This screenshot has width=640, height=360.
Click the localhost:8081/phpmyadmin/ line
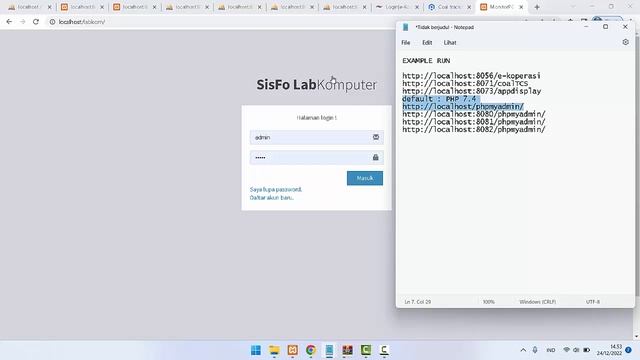click(x=474, y=122)
